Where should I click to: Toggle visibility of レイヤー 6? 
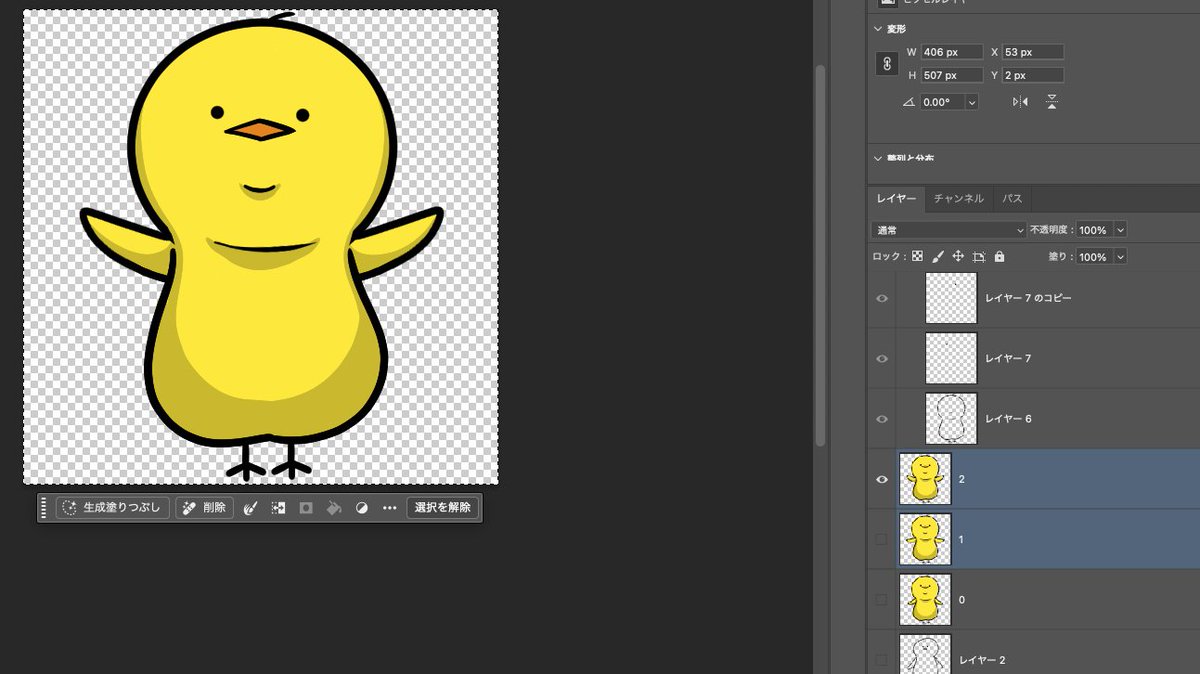click(882, 419)
